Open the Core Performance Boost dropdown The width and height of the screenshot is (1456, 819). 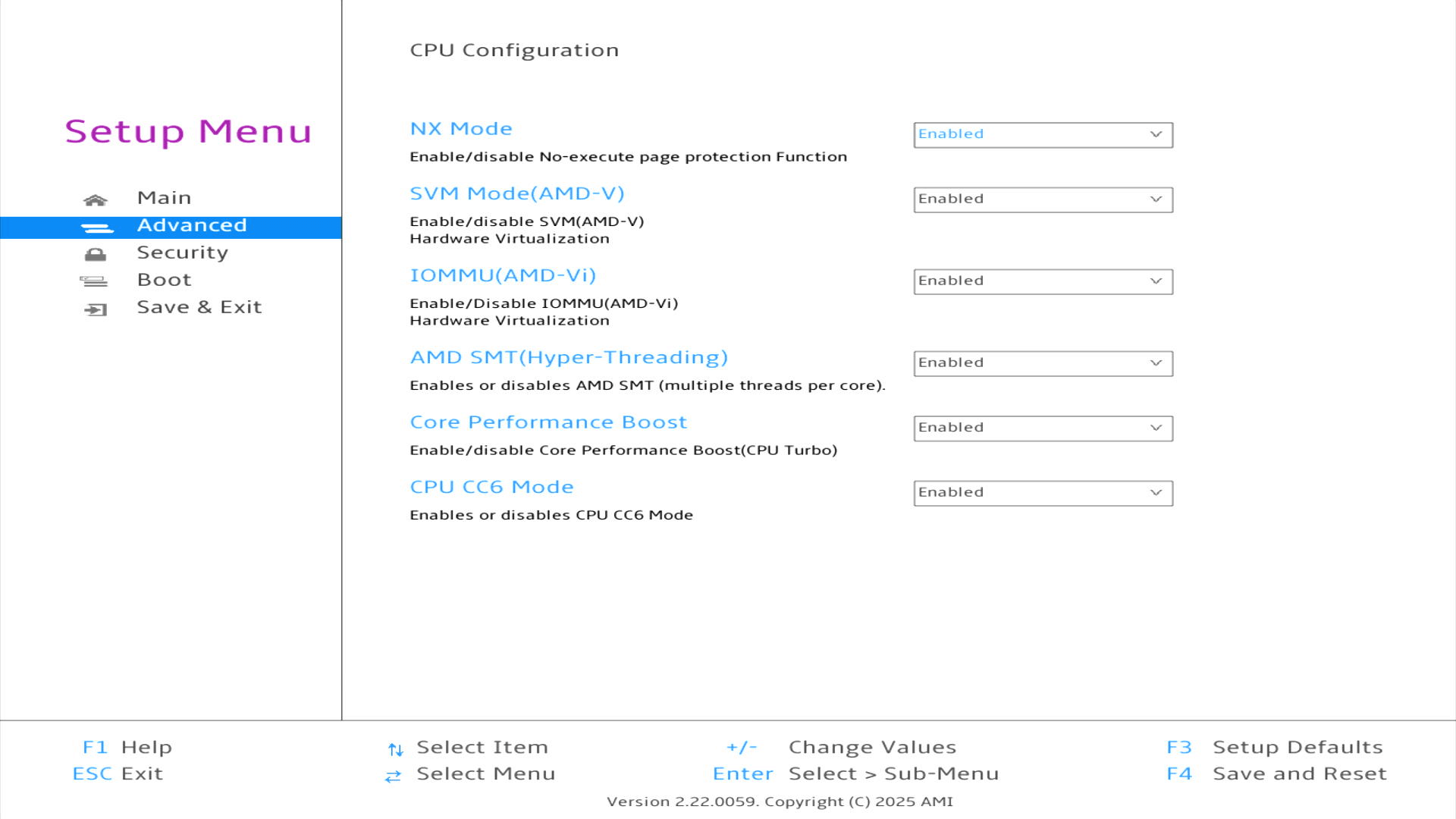click(x=1043, y=428)
